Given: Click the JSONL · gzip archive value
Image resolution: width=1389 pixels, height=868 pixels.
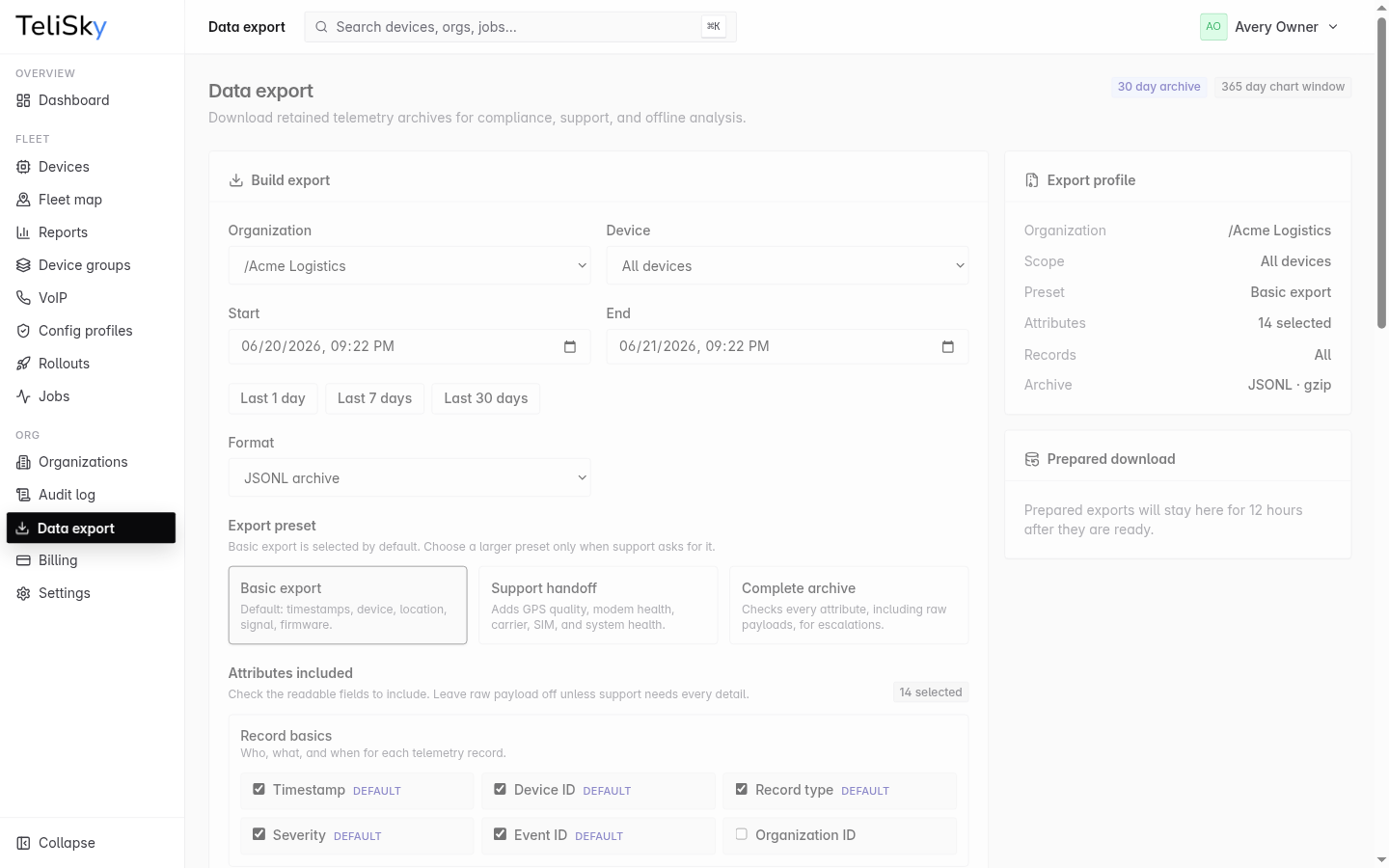Looking at the screenshot, I should (x=1290, y=385).
